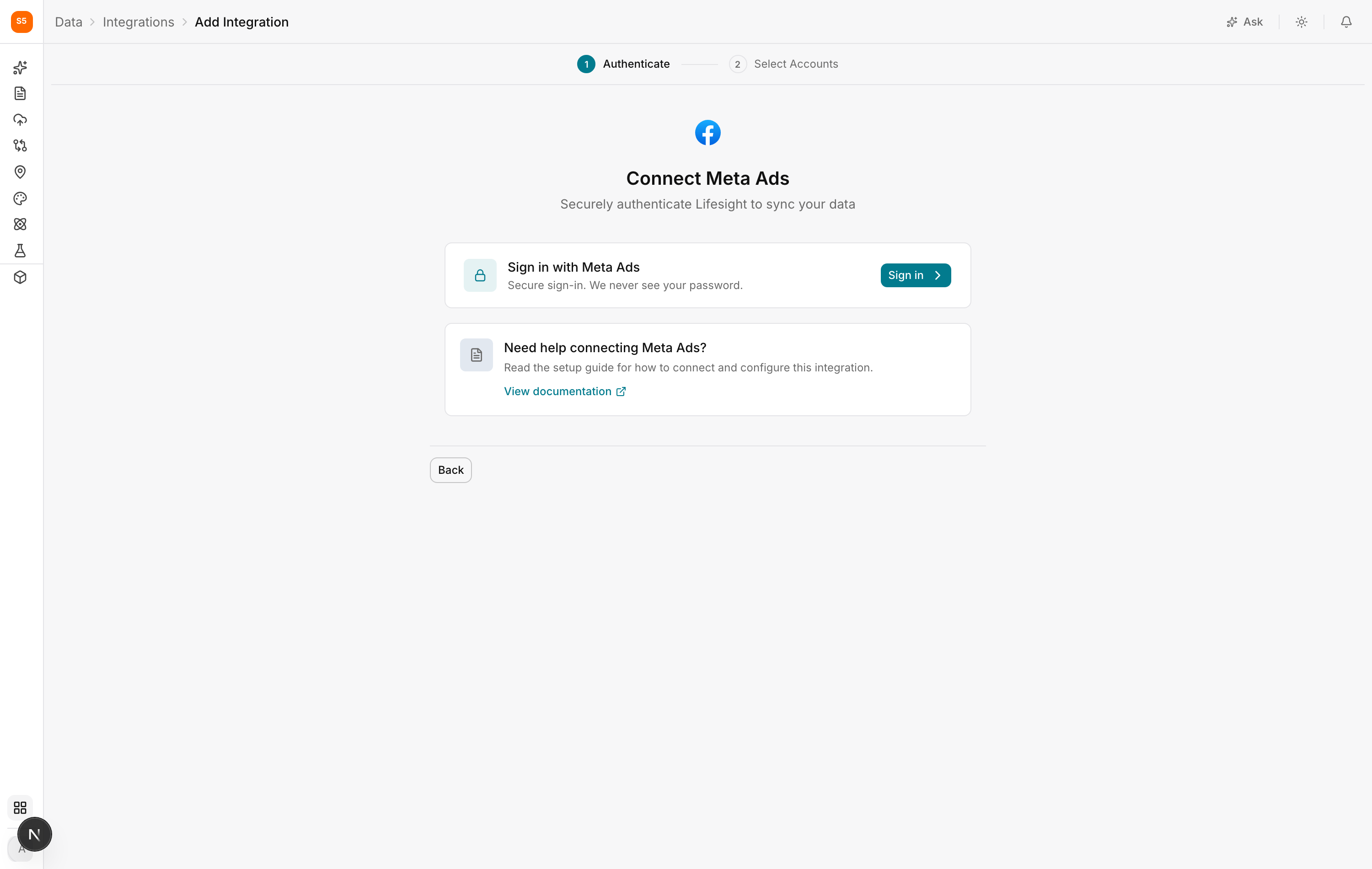1372x869 pixels.
Task: Open the cube box icon in sidebar
Action: 21,278
